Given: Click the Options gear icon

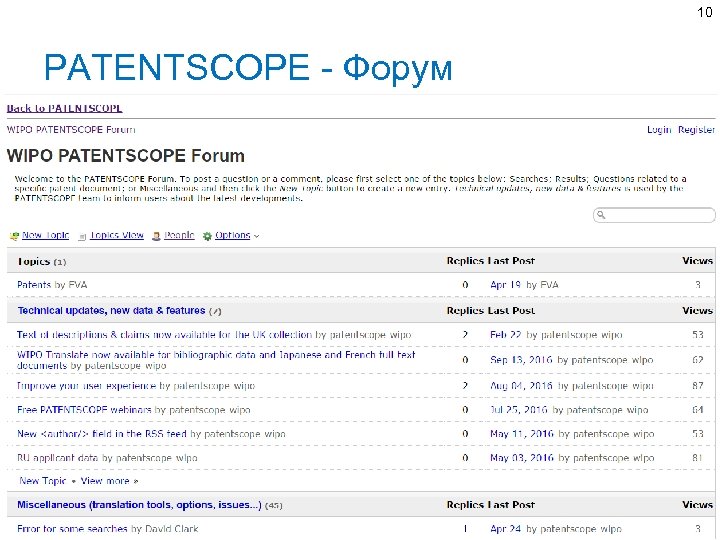Looking at the screenshot, I should [x=207, y=236].
